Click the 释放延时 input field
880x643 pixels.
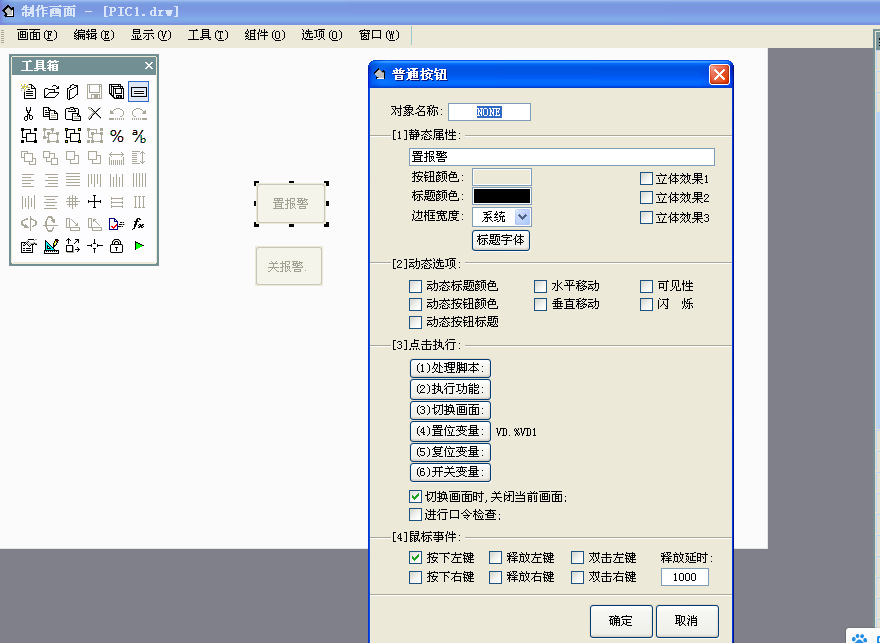685,577
